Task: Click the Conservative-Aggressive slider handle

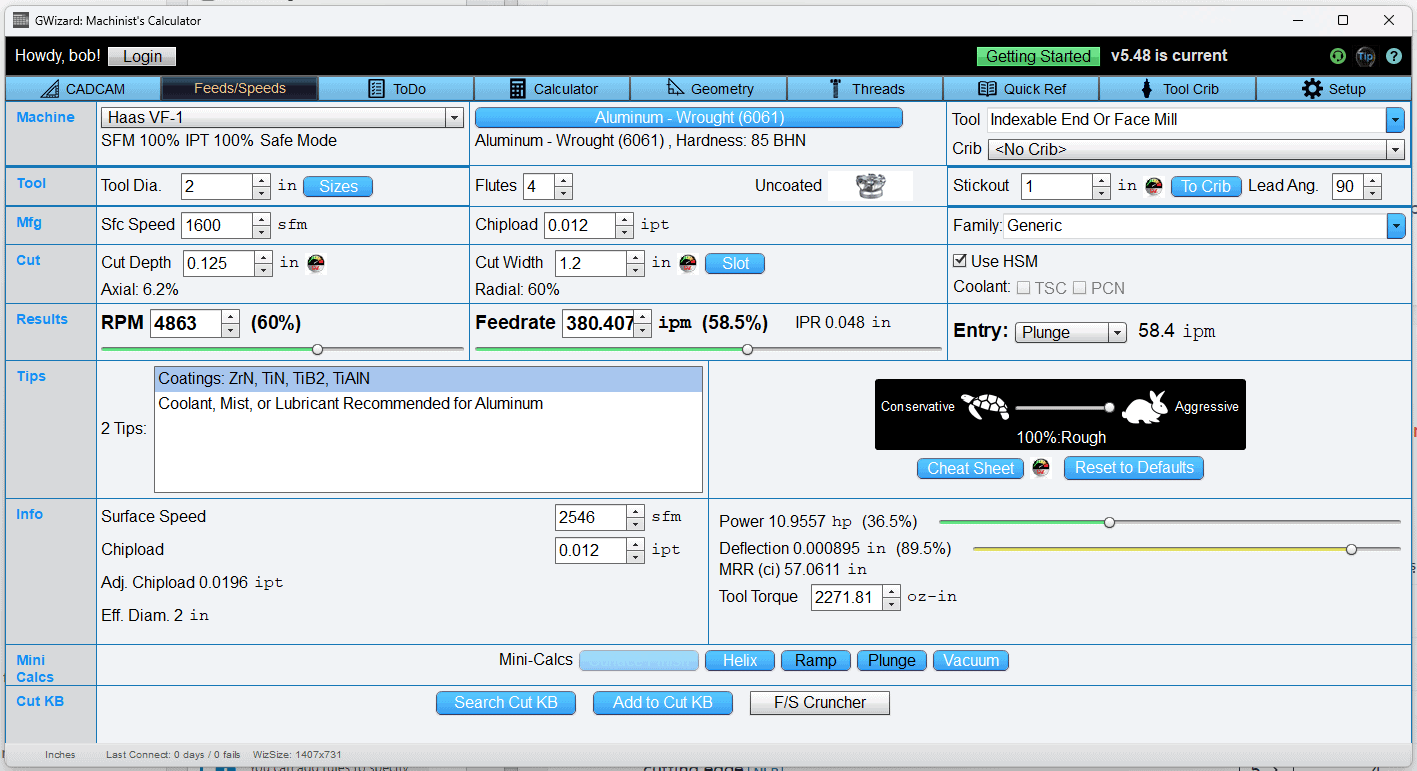Action: coord(1109,408)
